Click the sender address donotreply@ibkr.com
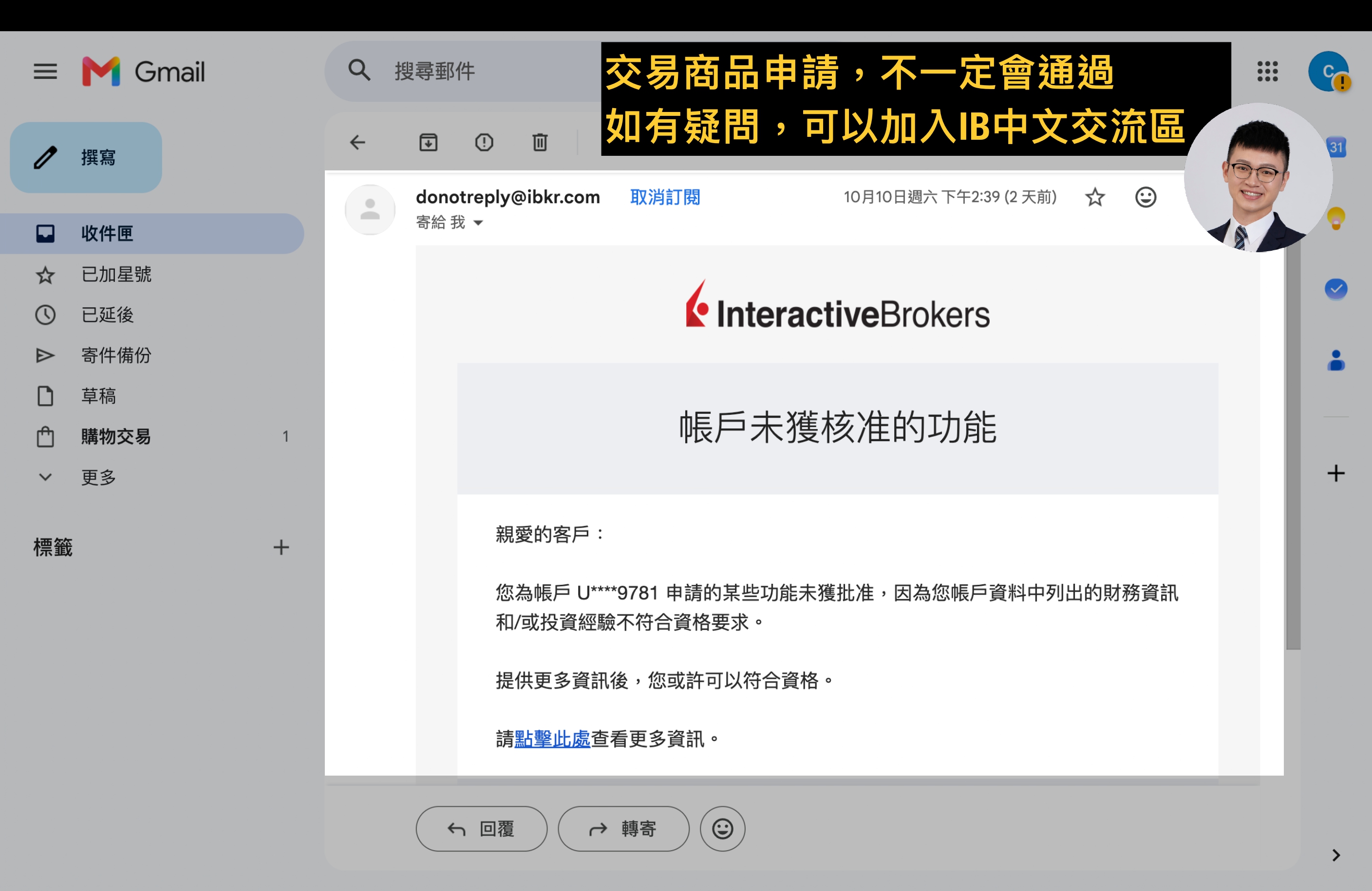 coord(508,197)
